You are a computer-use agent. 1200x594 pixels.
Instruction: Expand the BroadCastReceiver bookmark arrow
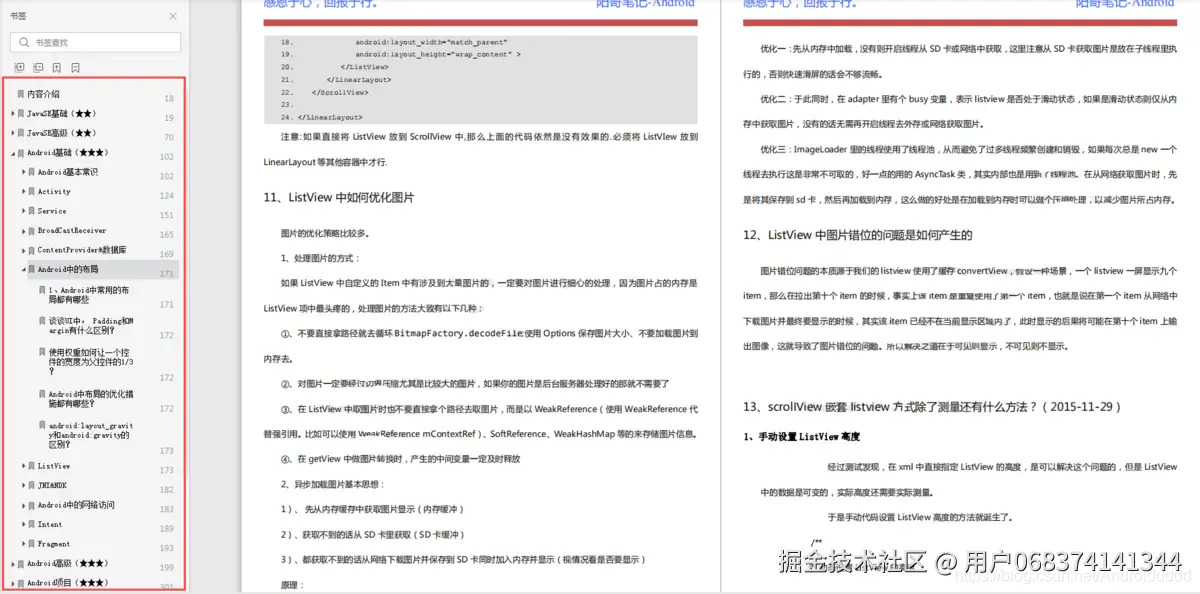pyautogui.click(x=23, y=231)
